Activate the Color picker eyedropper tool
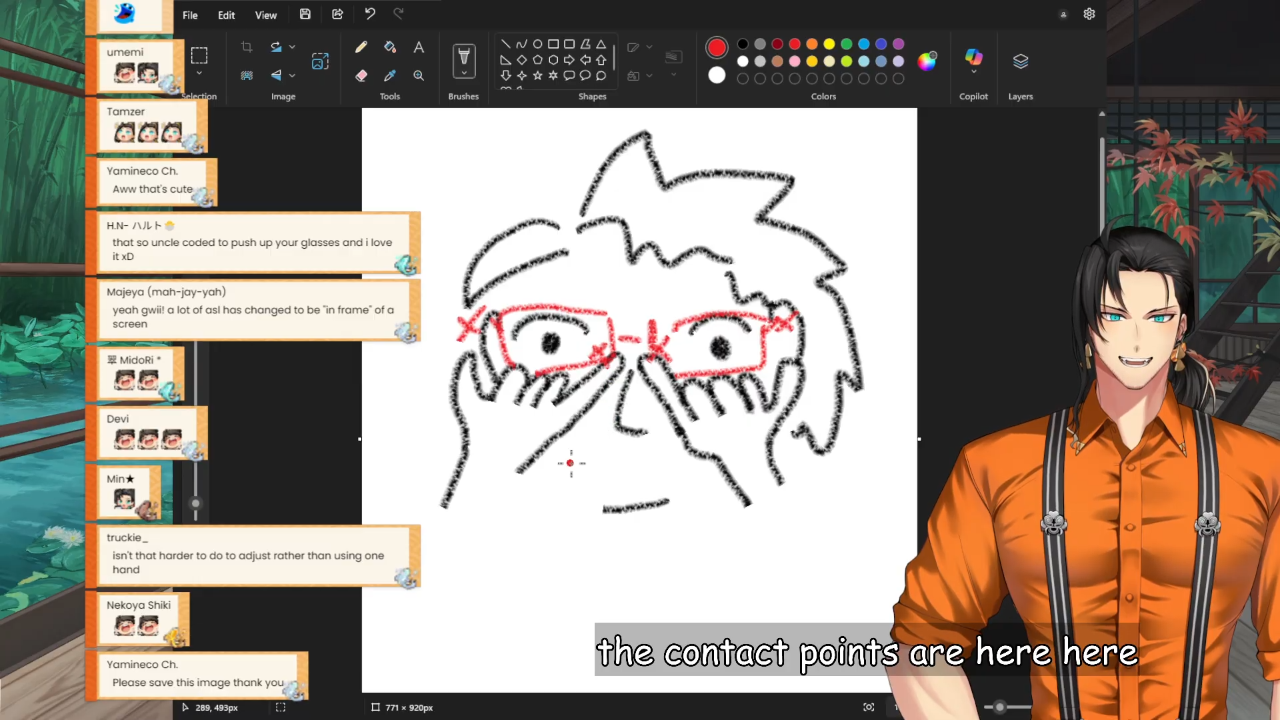This screenshot has height=720, width=1280. [x=390, y=75]
